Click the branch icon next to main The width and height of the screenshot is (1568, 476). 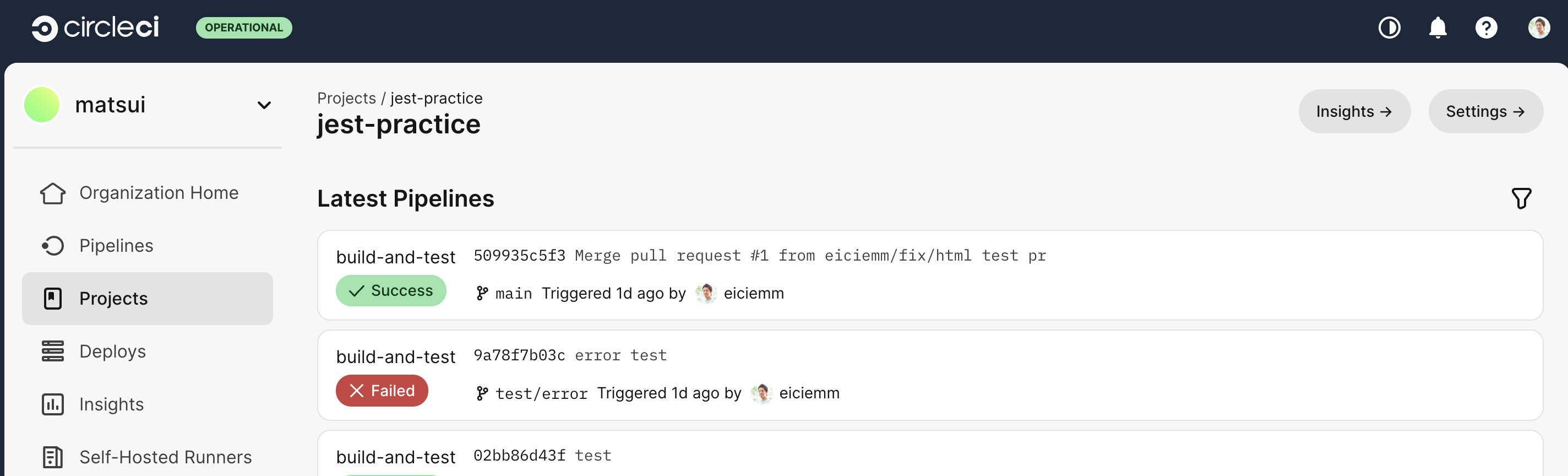tap(482, 293)
